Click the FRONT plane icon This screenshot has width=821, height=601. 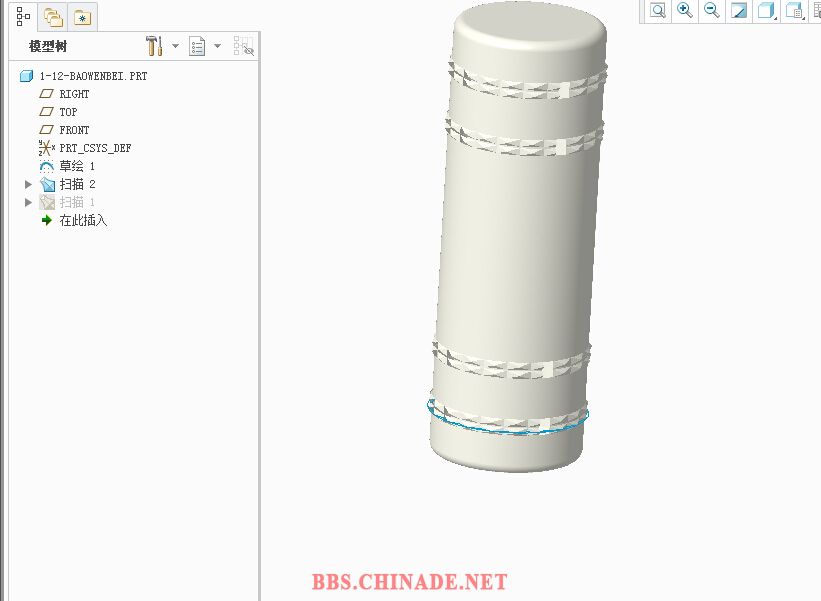47,129
